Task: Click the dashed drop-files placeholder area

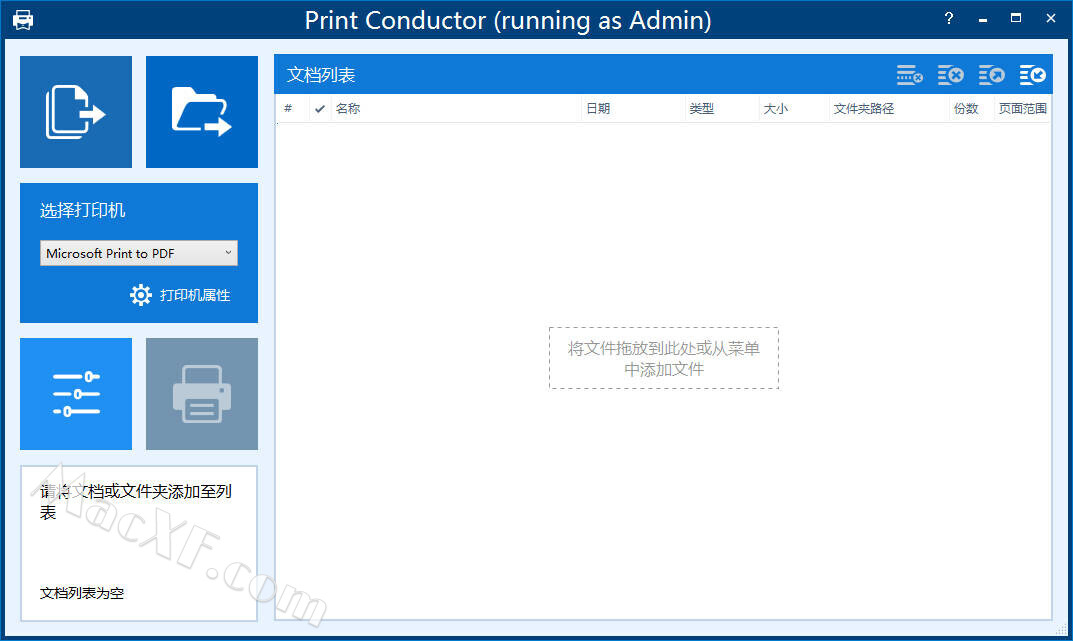Action: 664,358
